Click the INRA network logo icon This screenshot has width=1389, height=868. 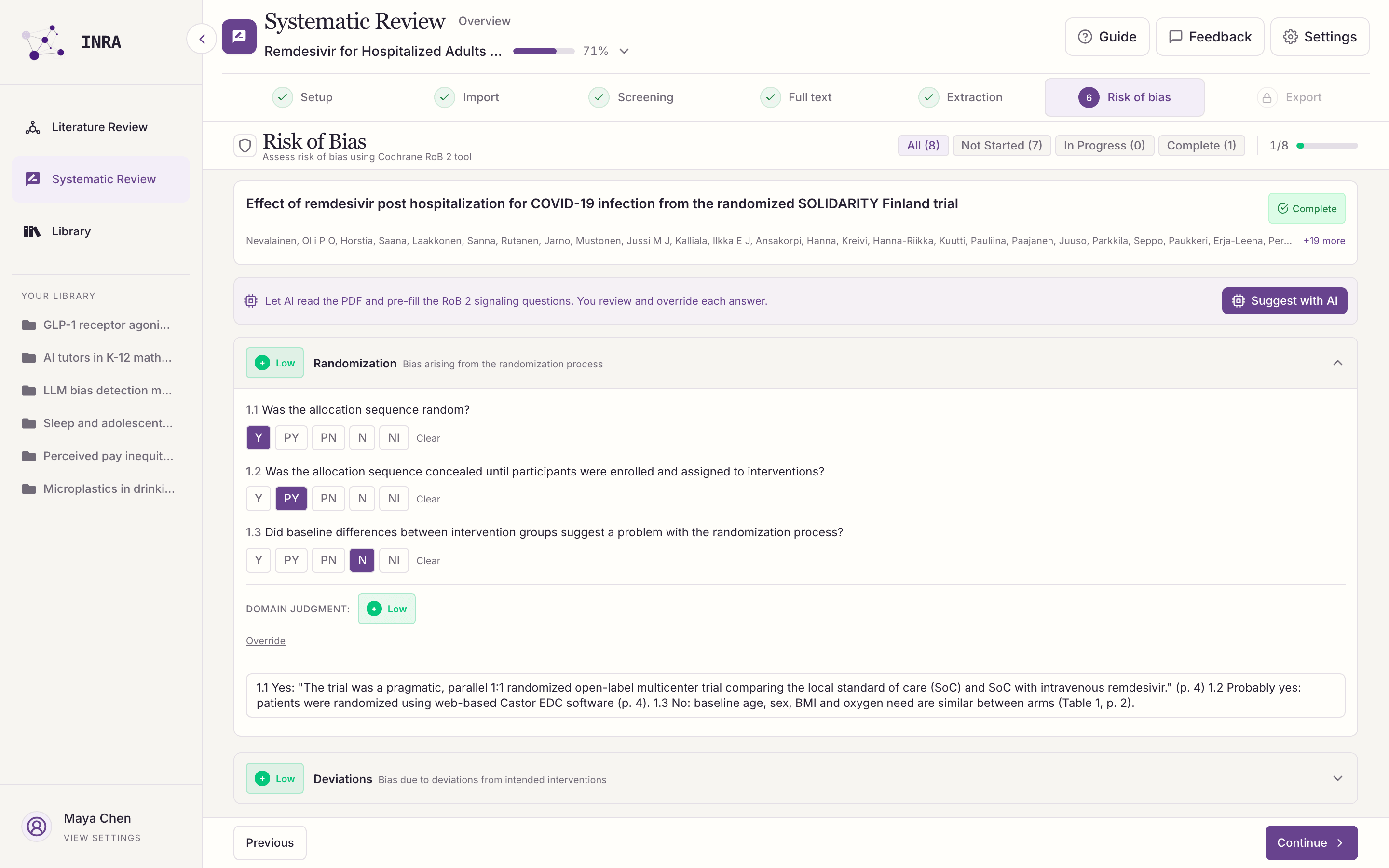pos(43,42)
